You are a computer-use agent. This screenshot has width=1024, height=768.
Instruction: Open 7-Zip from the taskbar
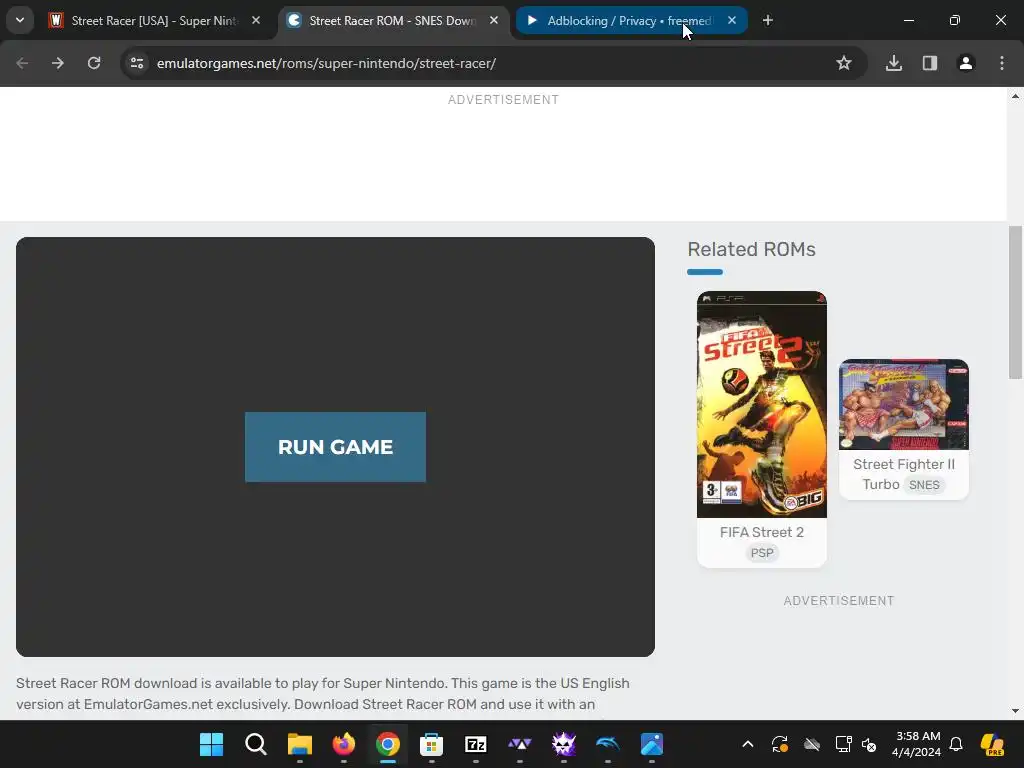[475, 744]
